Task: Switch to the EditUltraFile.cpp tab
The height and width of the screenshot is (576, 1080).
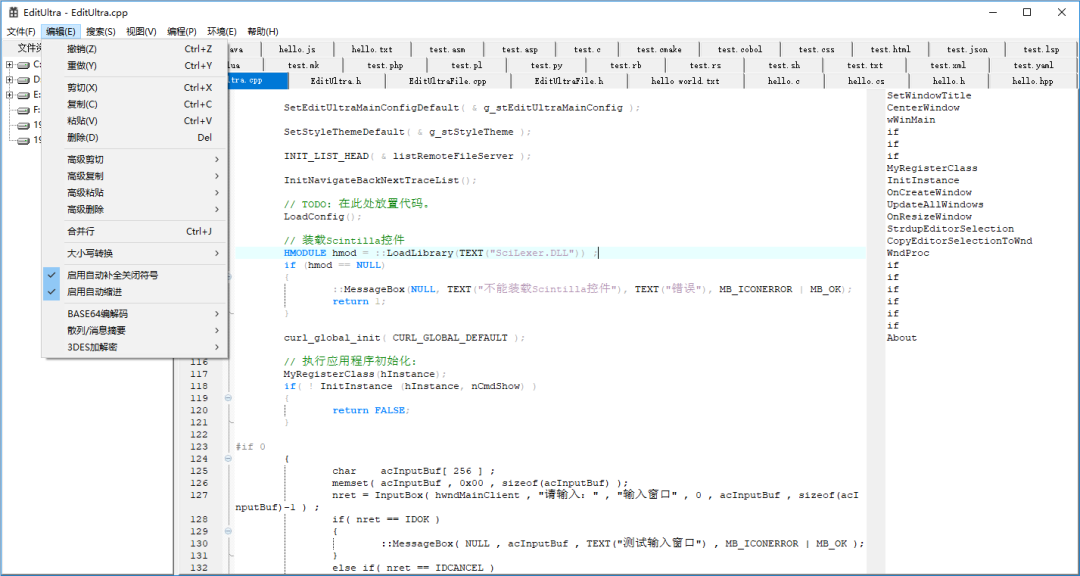Action: (448, 81)
